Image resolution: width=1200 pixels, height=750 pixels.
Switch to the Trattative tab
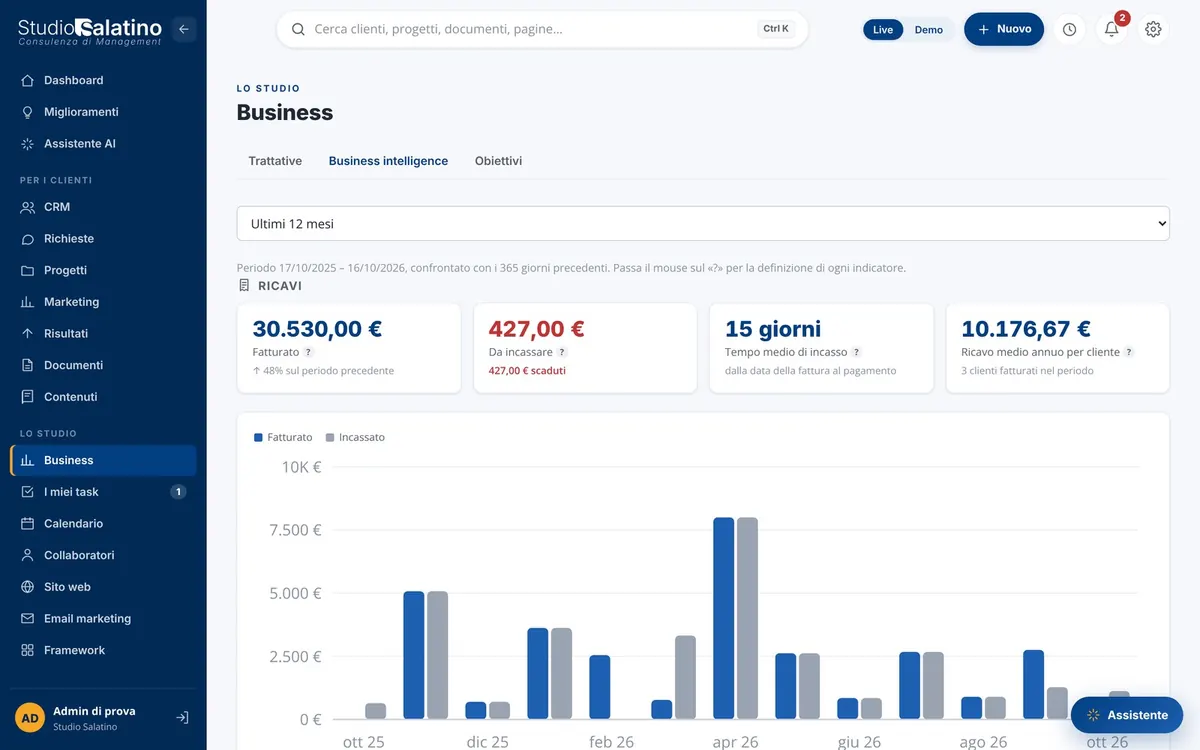[x=275, y=161]
